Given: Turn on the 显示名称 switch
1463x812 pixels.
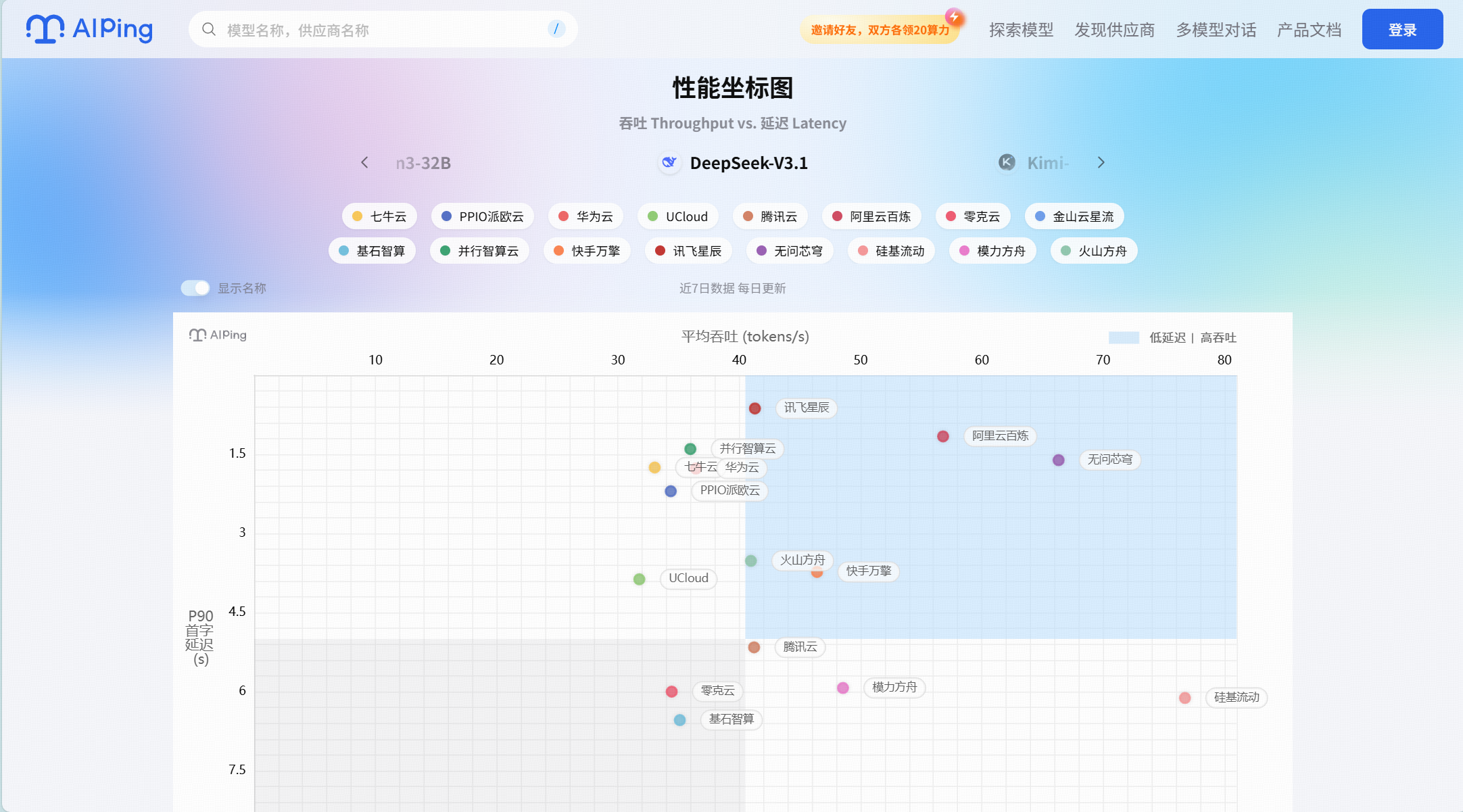Looking at the screenshot, I should pos(194,288).
